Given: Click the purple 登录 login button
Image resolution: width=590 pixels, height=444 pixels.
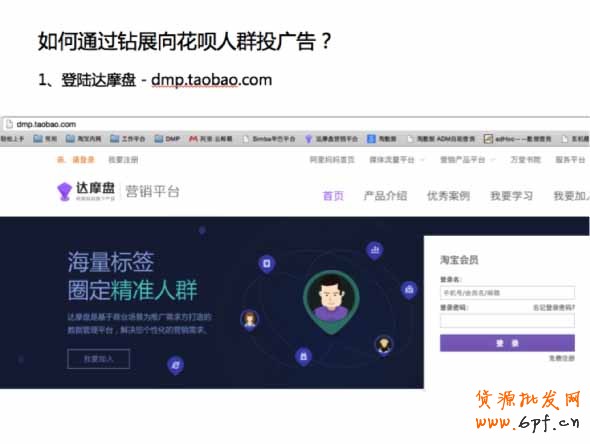Looking at the screenshot, I should coord(507,343).
